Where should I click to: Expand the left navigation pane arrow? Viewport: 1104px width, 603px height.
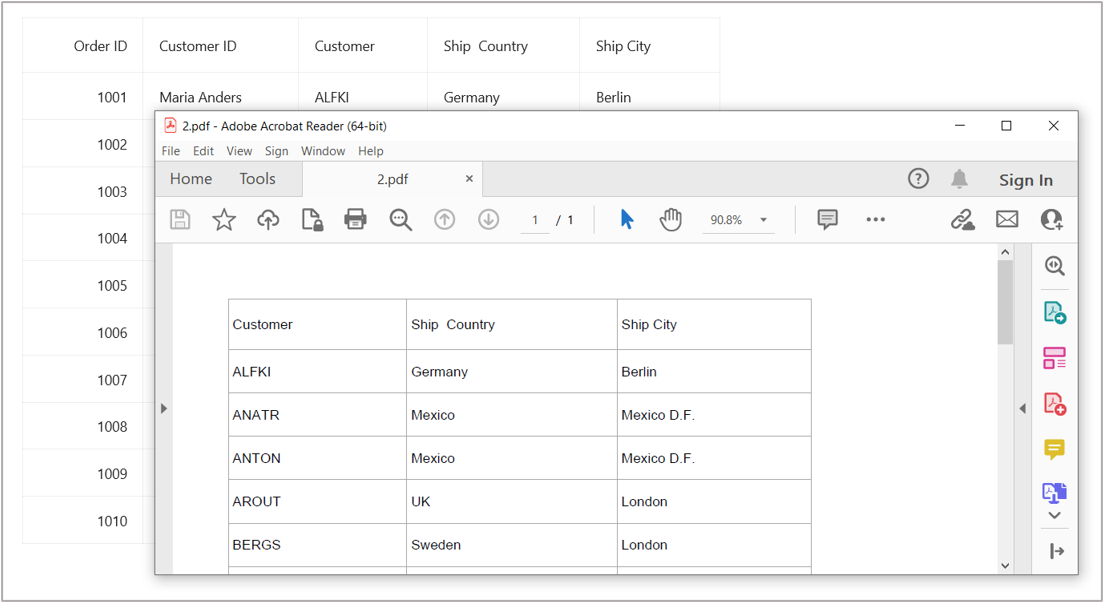point(164,408)
